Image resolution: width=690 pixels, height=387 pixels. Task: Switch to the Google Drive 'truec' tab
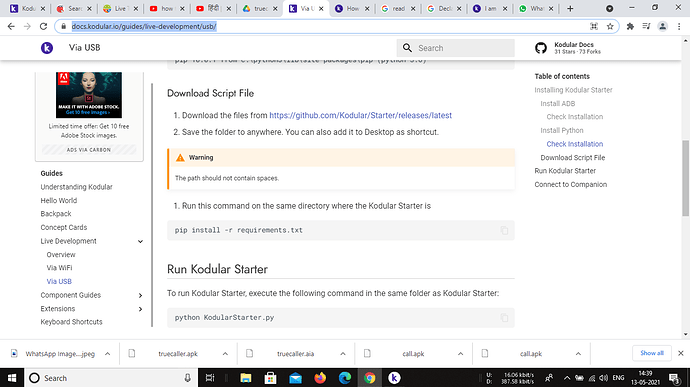click(260, 8)
